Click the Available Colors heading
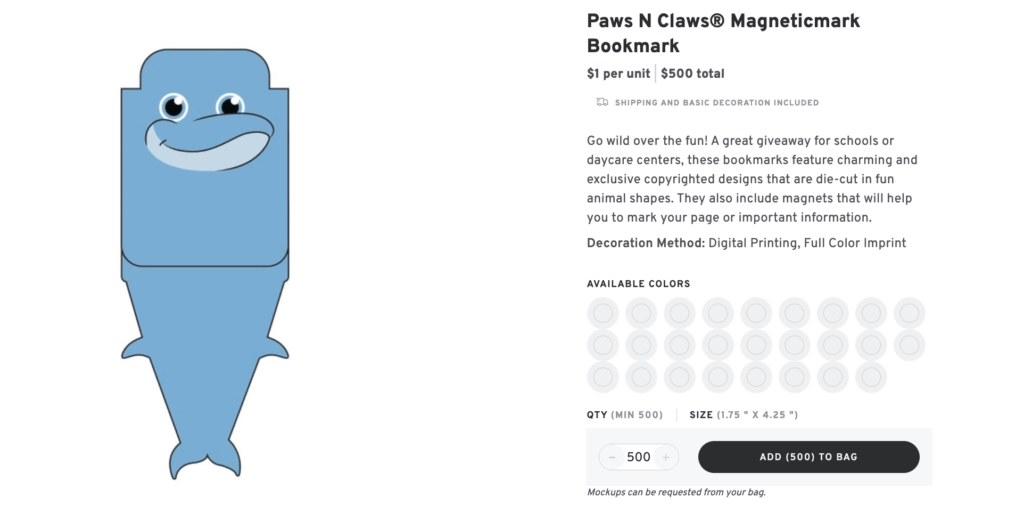Viewport: 1024px width, 506px height. pyautogui.click(x=638, y=284)
